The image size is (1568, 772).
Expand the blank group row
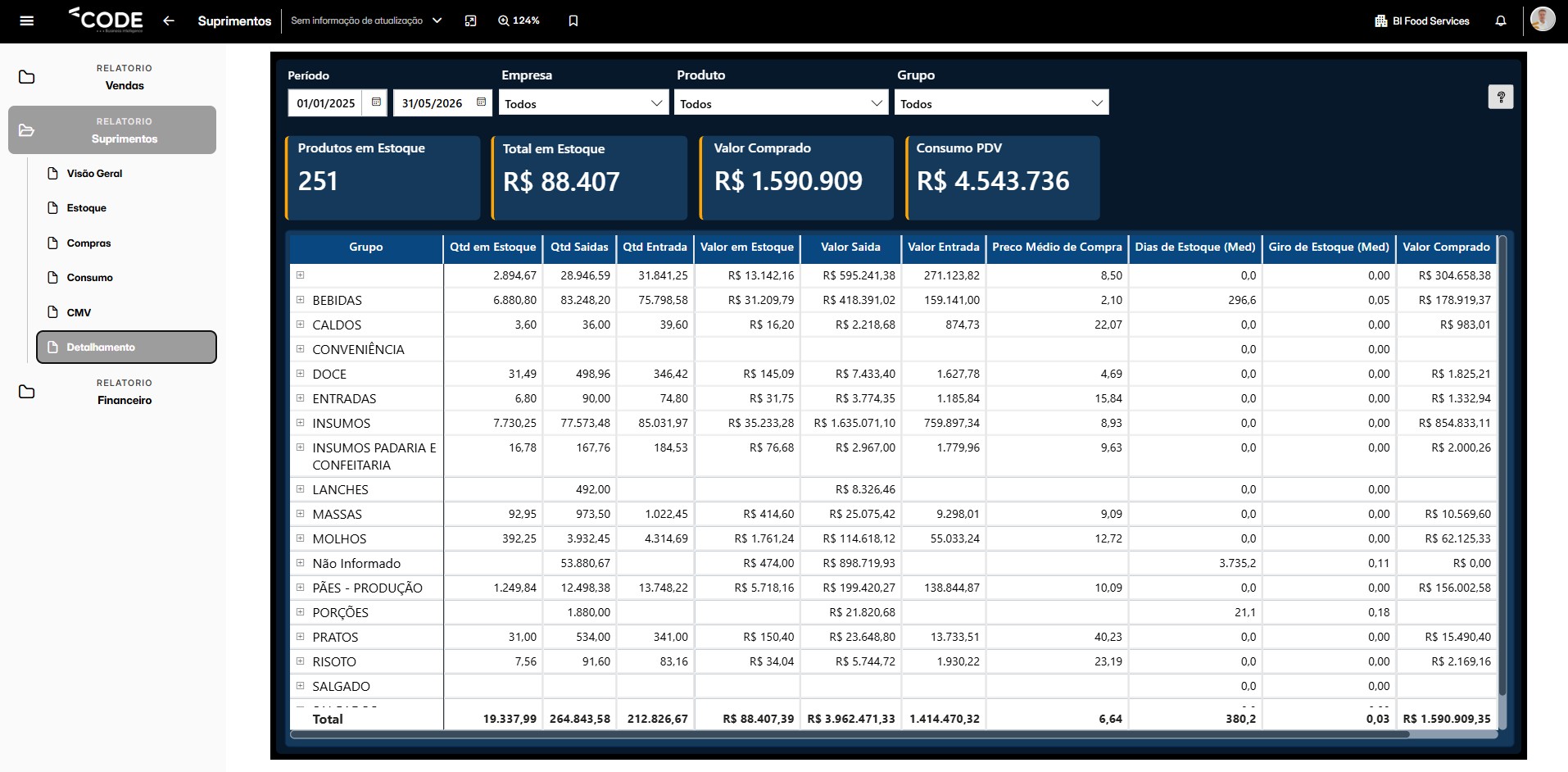click(x=300, y=275)
